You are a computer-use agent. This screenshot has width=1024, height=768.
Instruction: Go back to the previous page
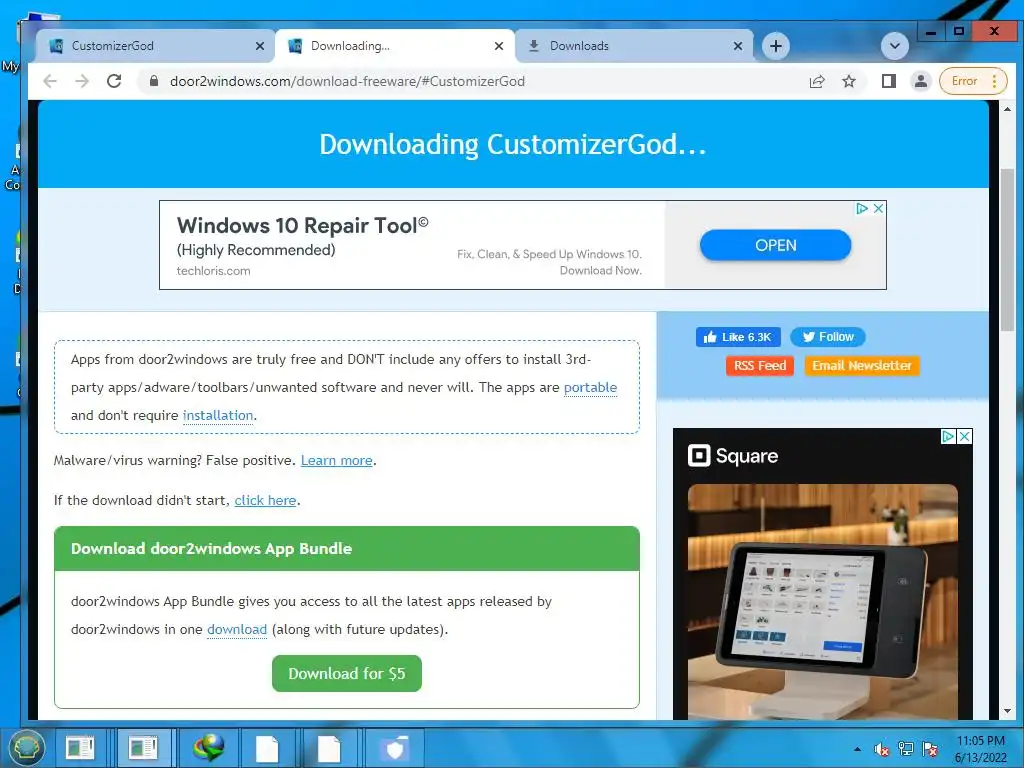tap(50, 81)
